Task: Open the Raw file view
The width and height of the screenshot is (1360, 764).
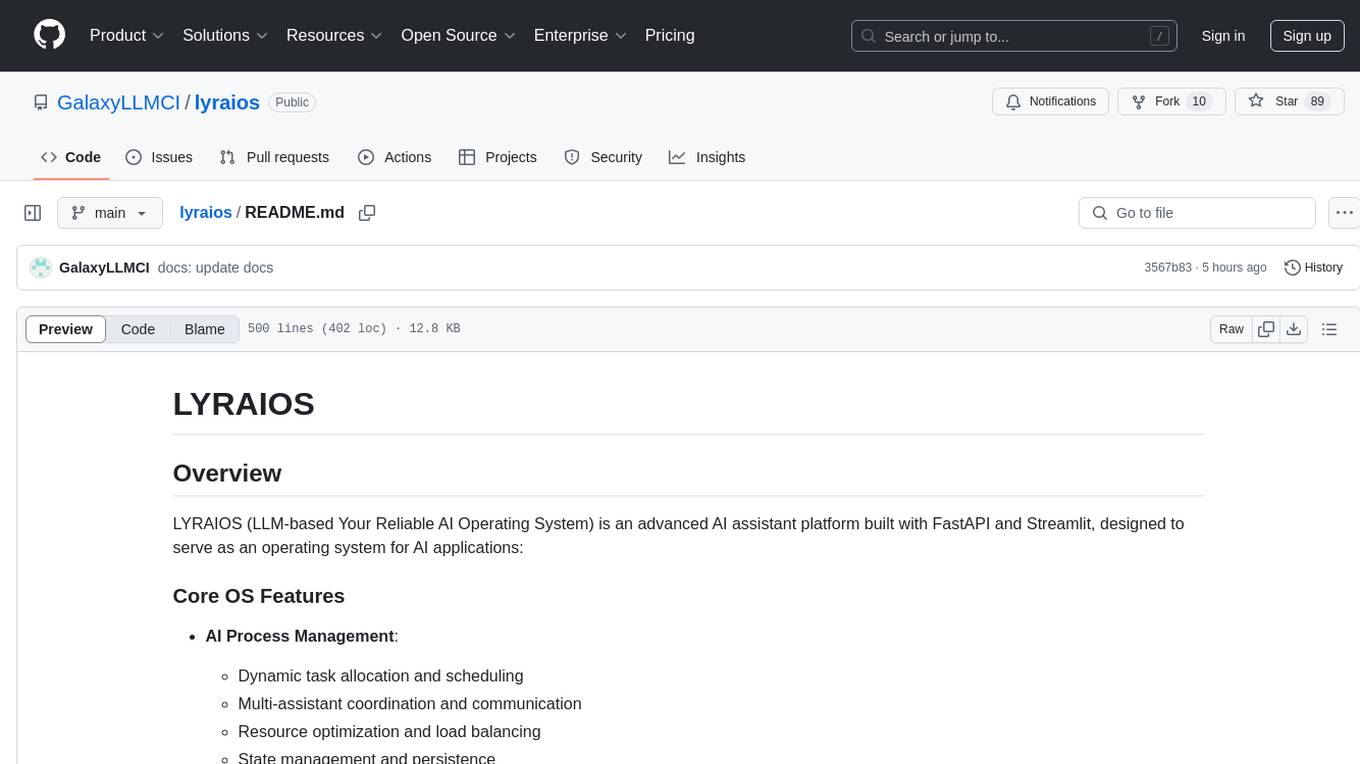Action: [x=1231, y=329]
